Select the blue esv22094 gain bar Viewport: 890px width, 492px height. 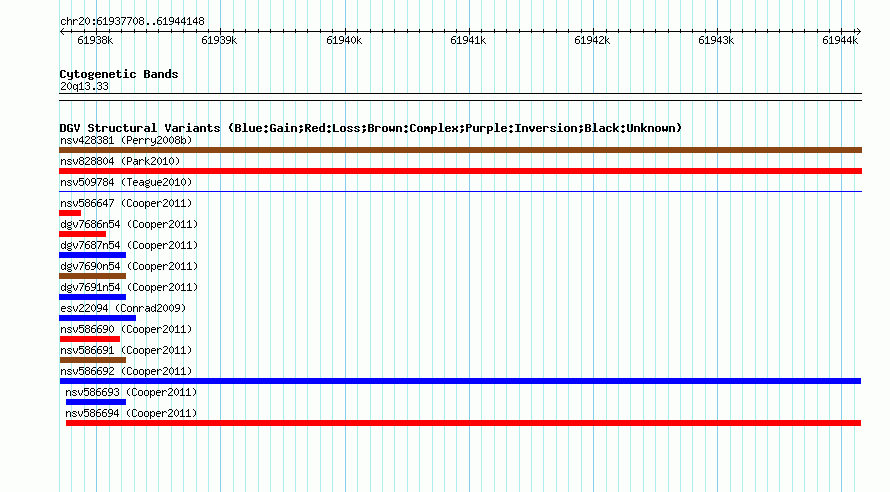pyautogui.click(x=98, y=318)
